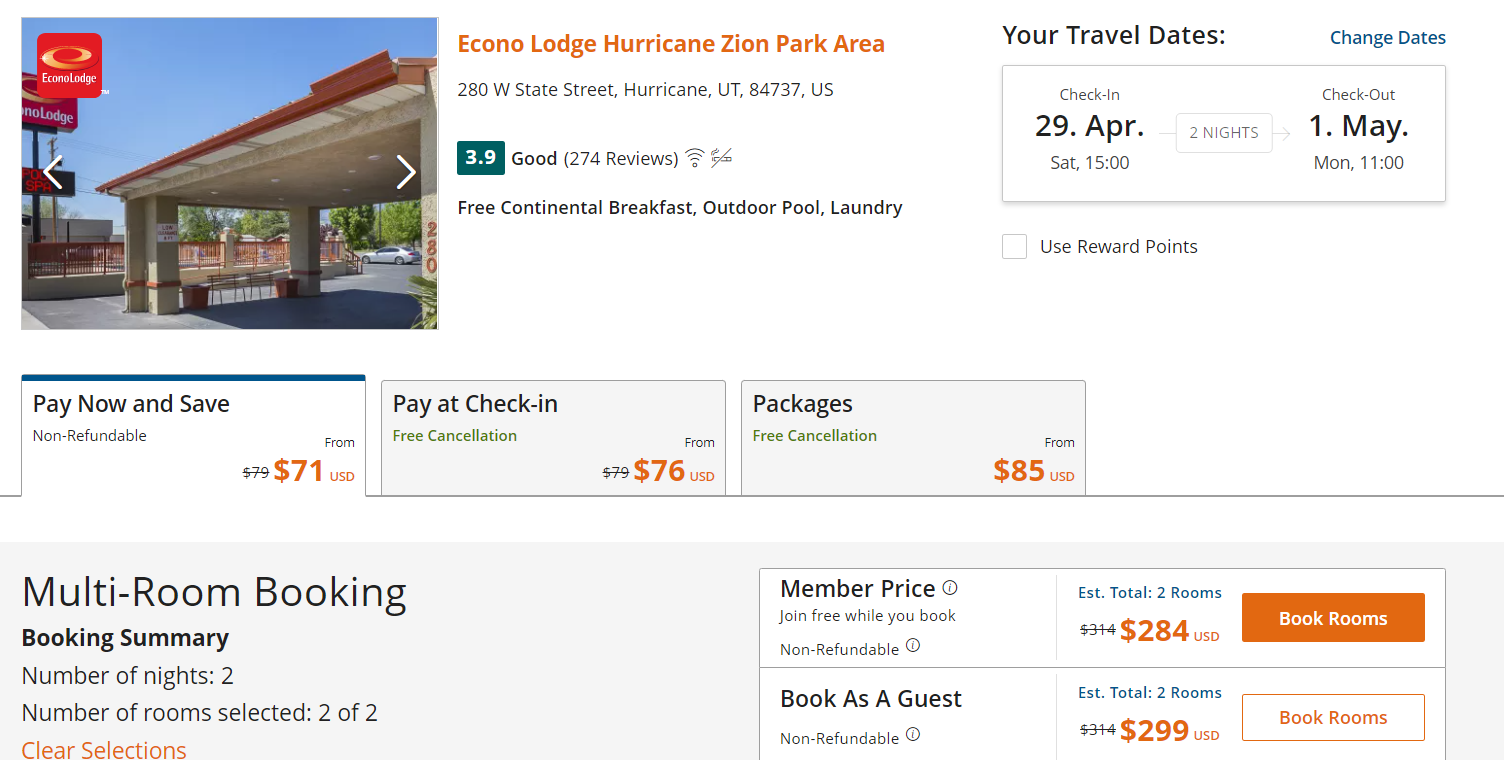The width and height of the screenshot is (1504, 760).
Task: Open info icon beside Guest Non-Refundable
Action: (x=913, y=735)
